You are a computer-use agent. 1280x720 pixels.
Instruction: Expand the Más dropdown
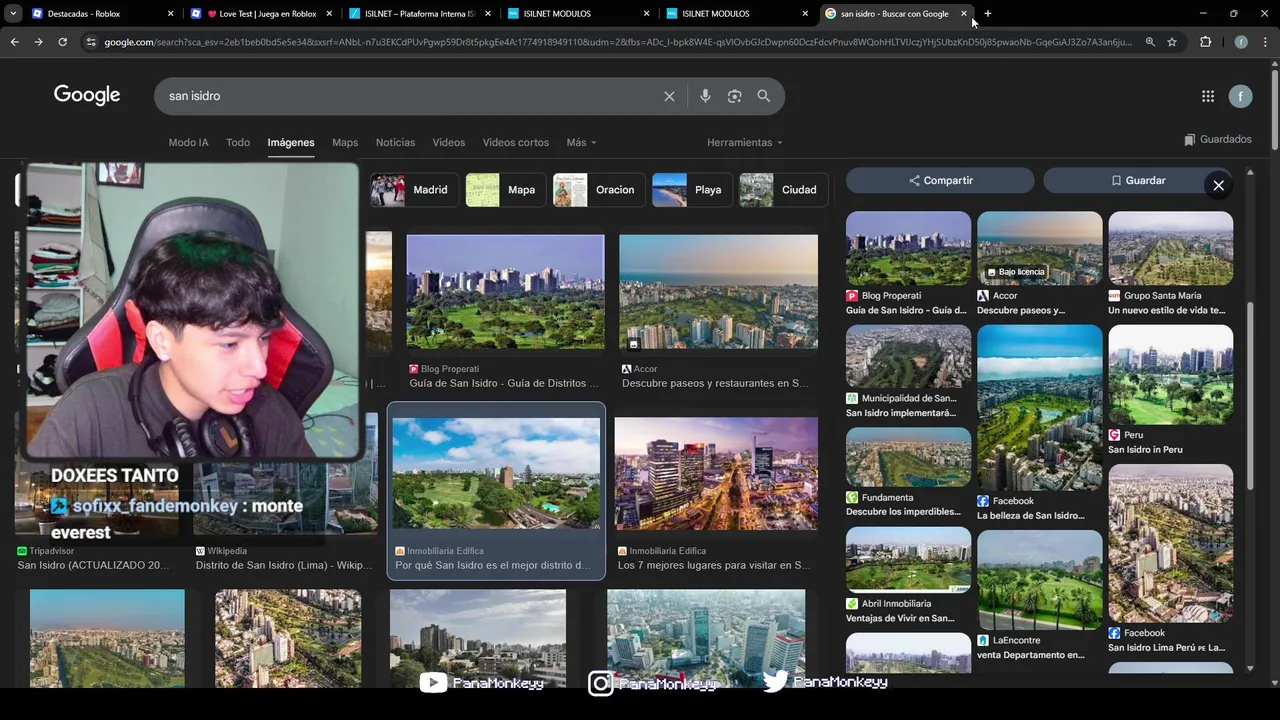tap(581, 142)
